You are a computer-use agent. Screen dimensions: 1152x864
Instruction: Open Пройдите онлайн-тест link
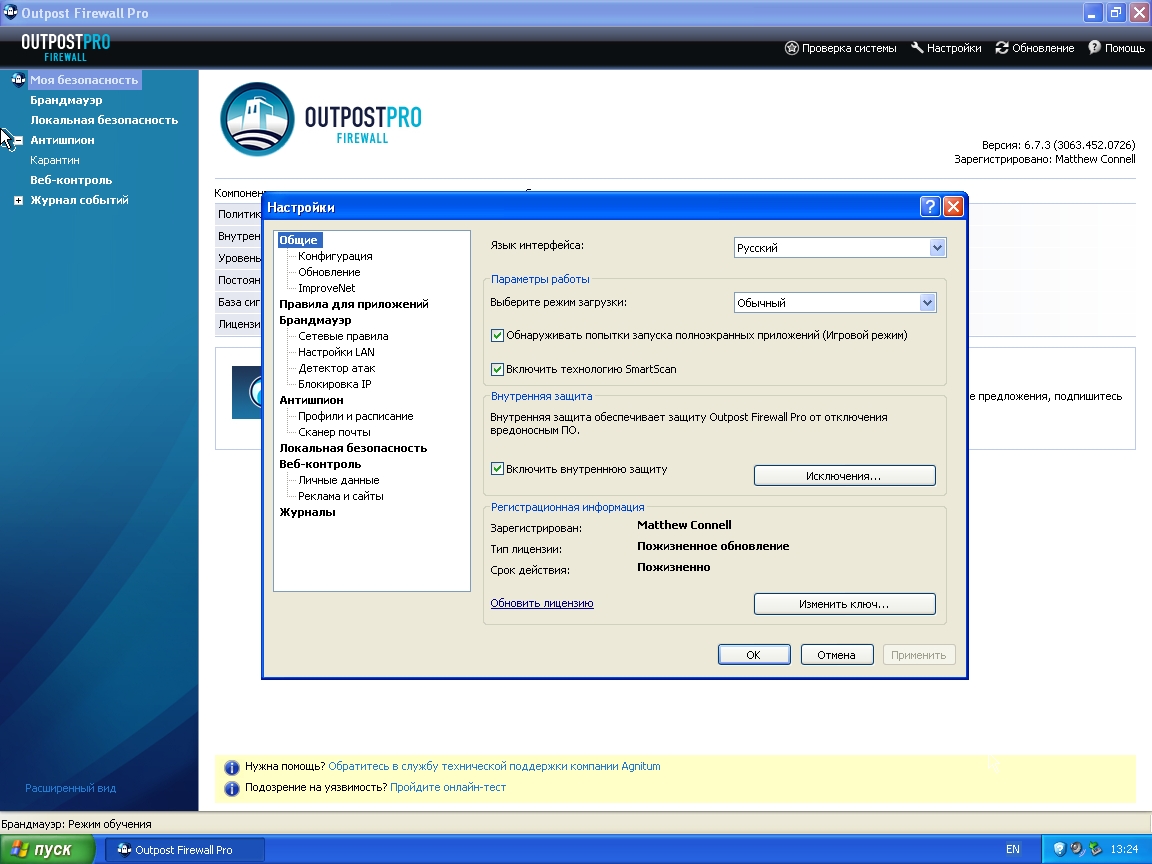[x=448, y=788]
